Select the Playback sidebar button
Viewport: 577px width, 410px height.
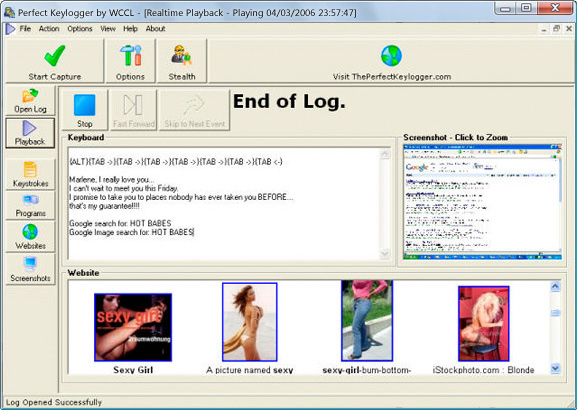[x=30, y=133]
